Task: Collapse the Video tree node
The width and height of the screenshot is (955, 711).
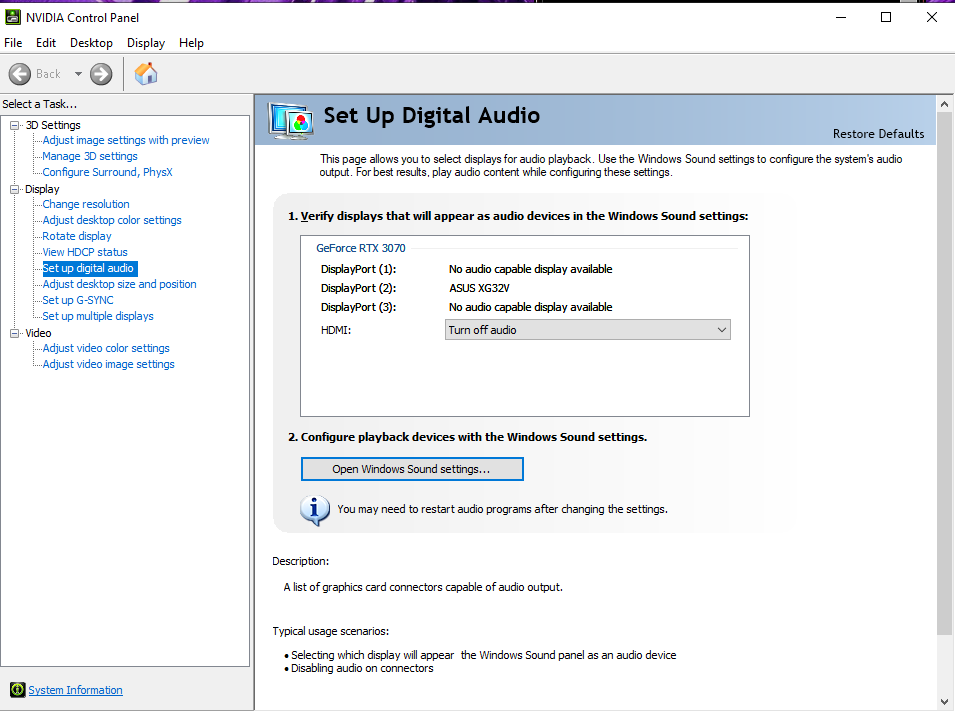Action: point(15,333)
